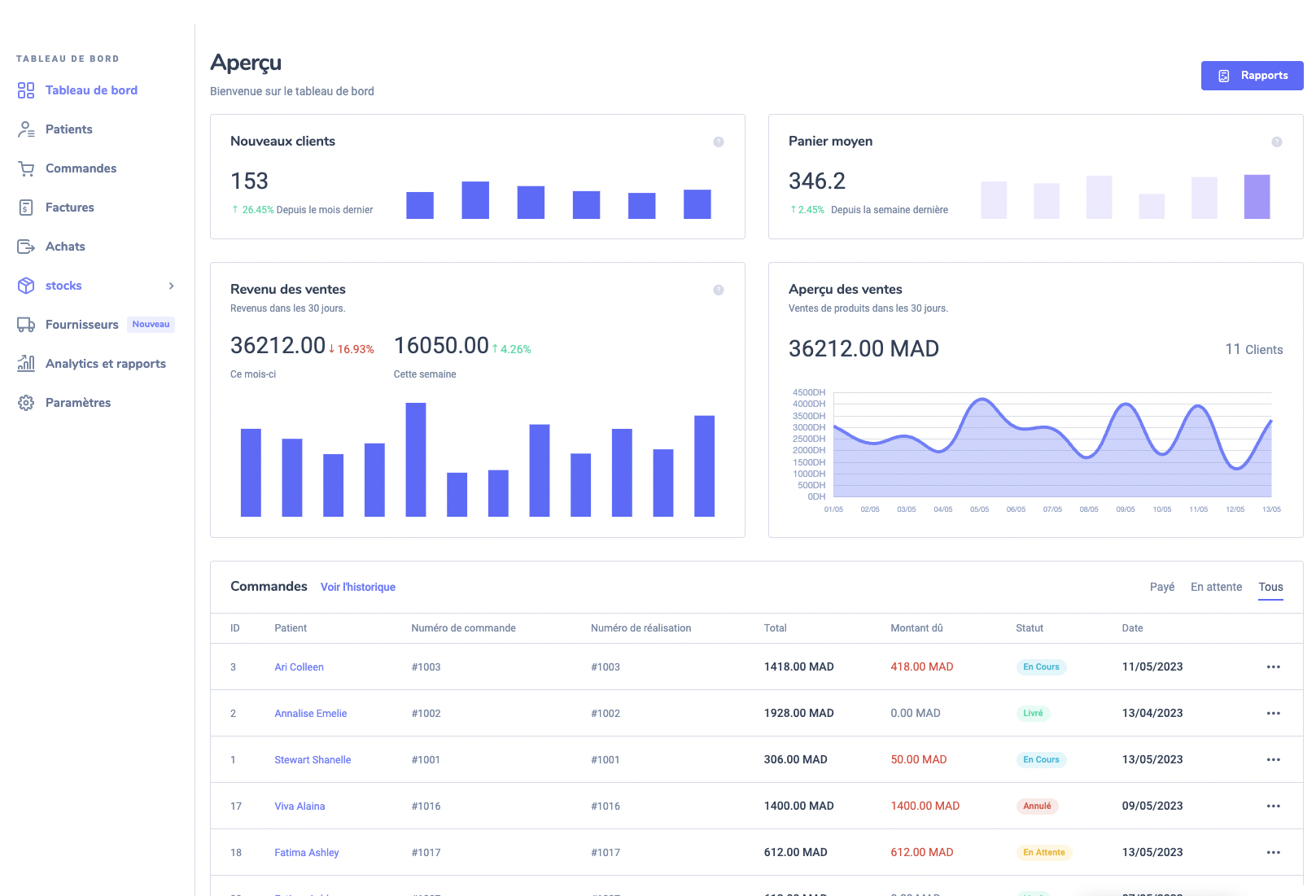Open Commandes in sidebar
1316x896 pixels.
(81, 168)
